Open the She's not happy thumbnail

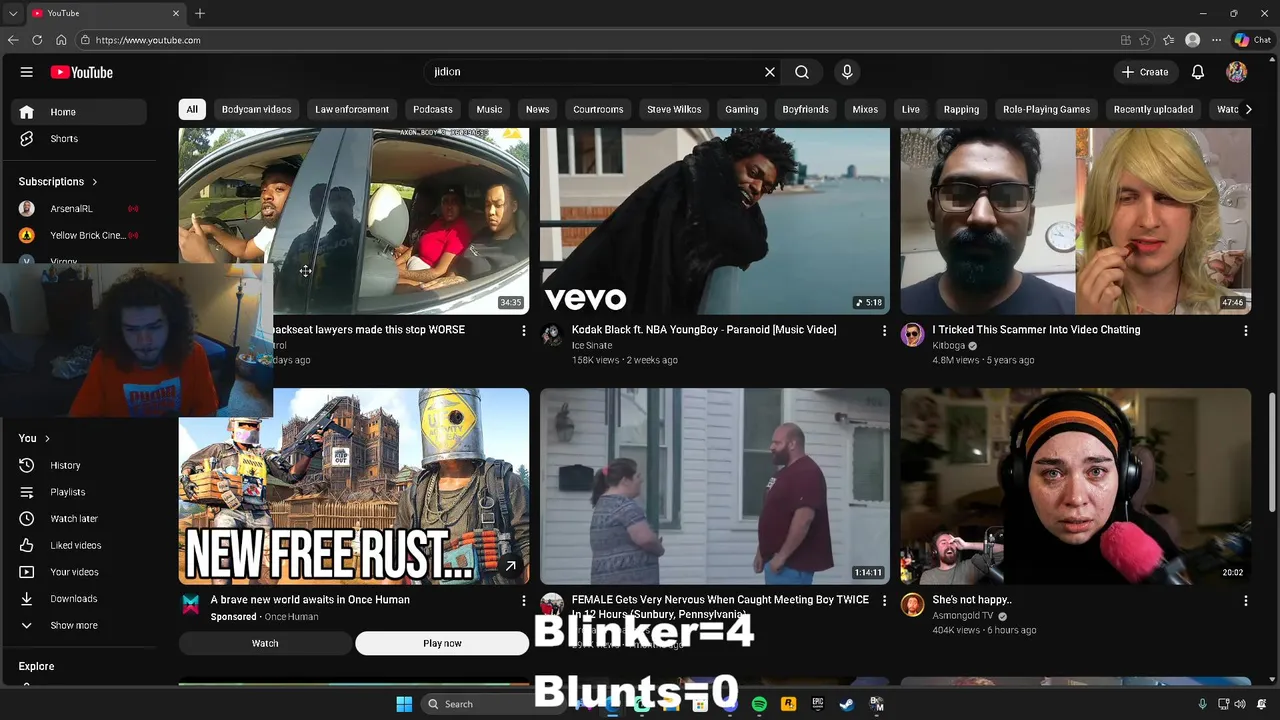[x=1076, y=486]
